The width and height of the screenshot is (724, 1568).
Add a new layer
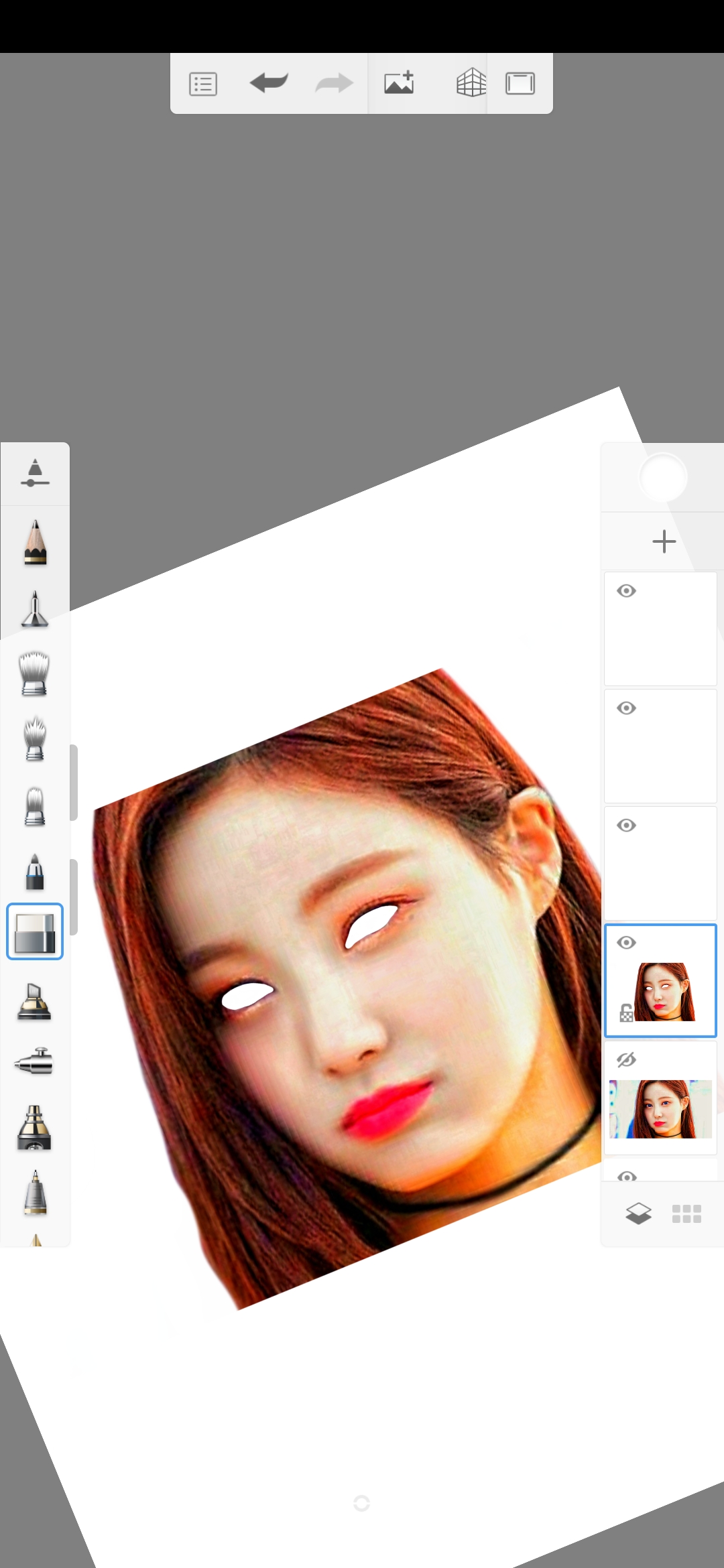[x=664, y=541]
